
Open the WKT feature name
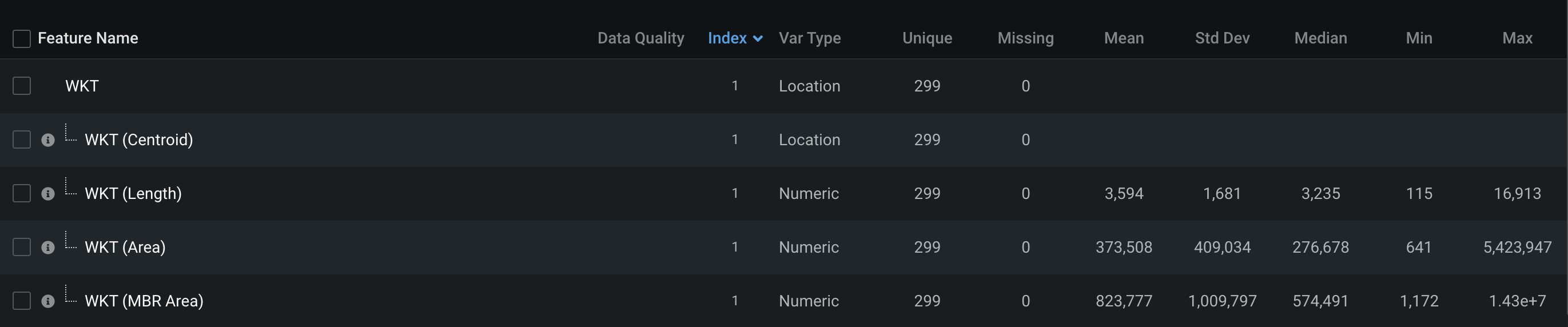point(82,86)
